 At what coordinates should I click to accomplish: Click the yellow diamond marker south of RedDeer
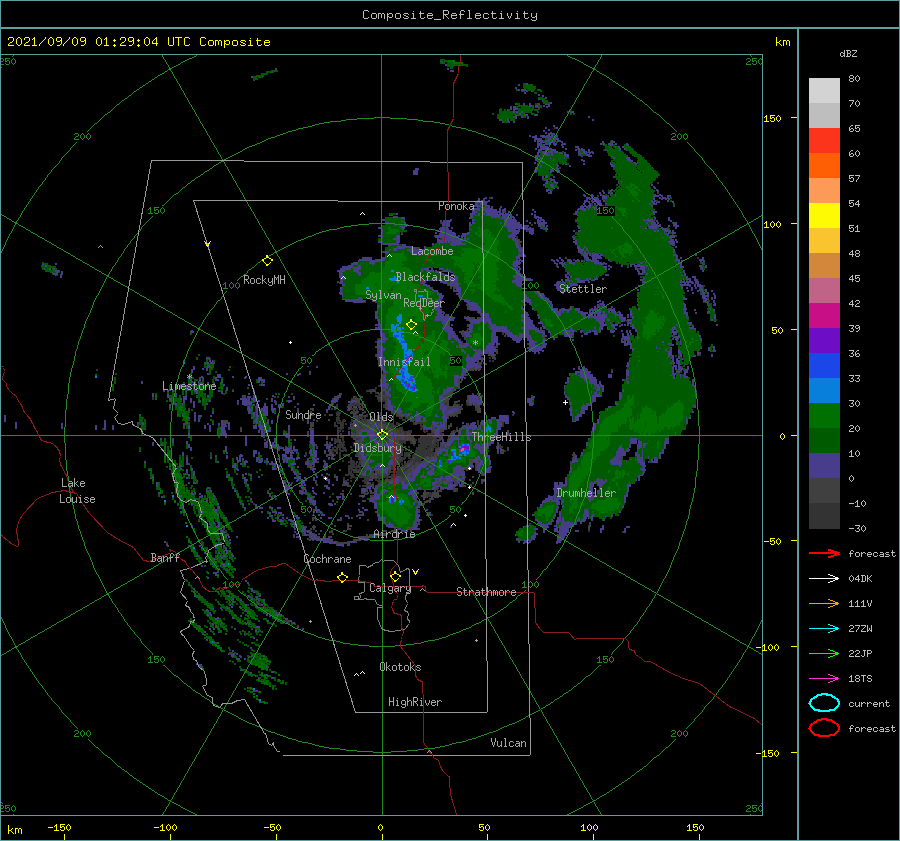tap(411, 325)
